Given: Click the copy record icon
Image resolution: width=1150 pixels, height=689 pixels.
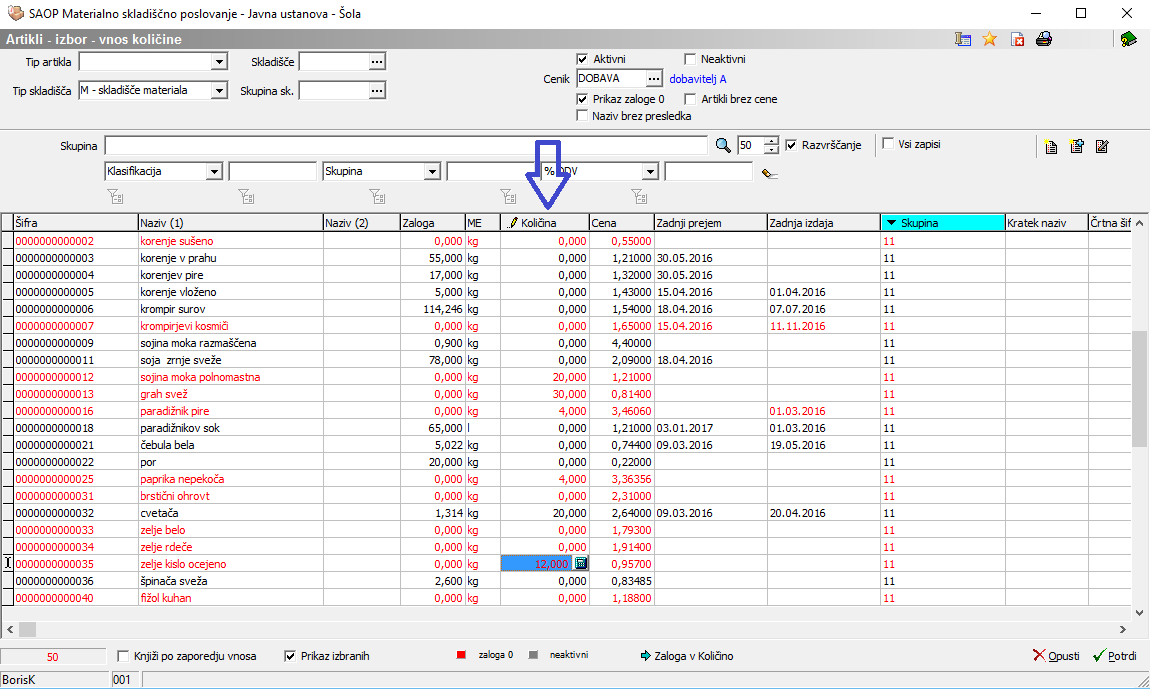Looking at the screenshot, I should 1077,146.
